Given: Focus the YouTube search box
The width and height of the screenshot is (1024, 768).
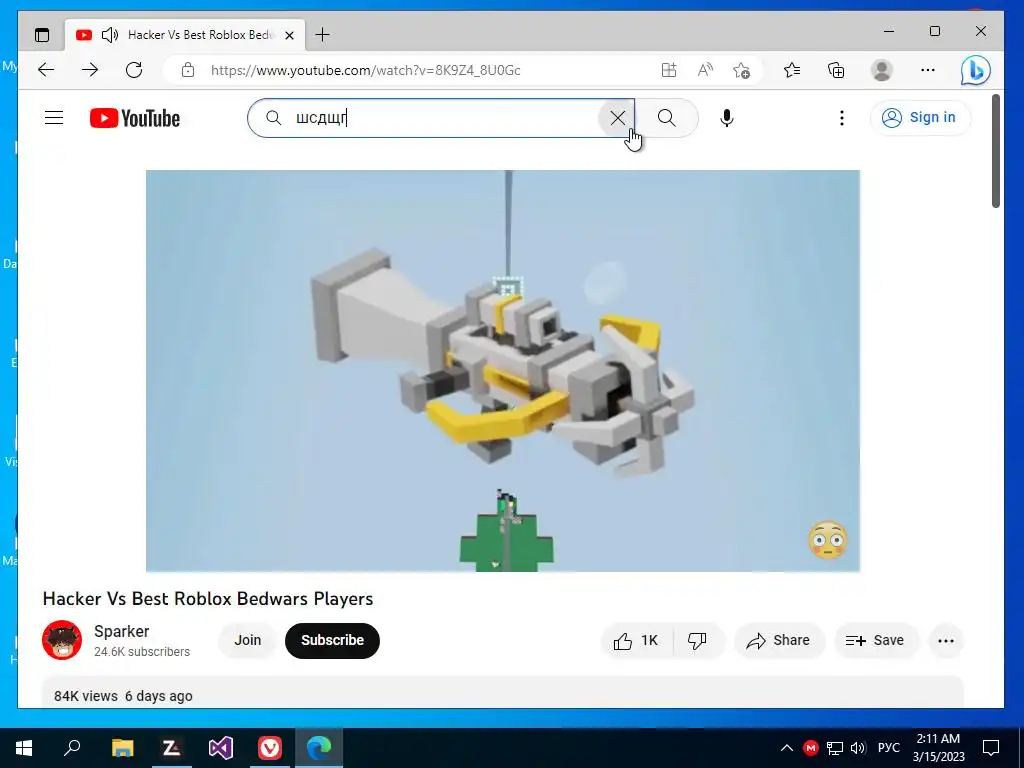Looking at the screenshot, I should (441, 118).
